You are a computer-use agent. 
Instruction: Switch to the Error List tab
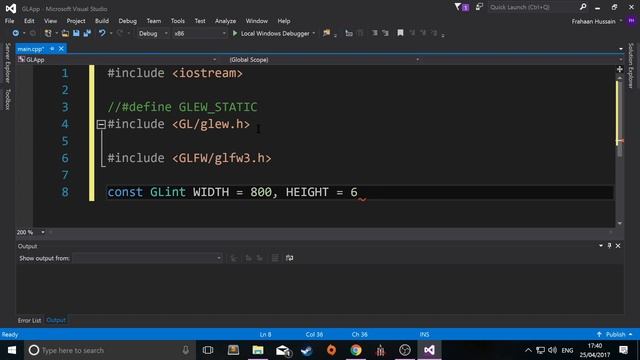pos(29,320)
